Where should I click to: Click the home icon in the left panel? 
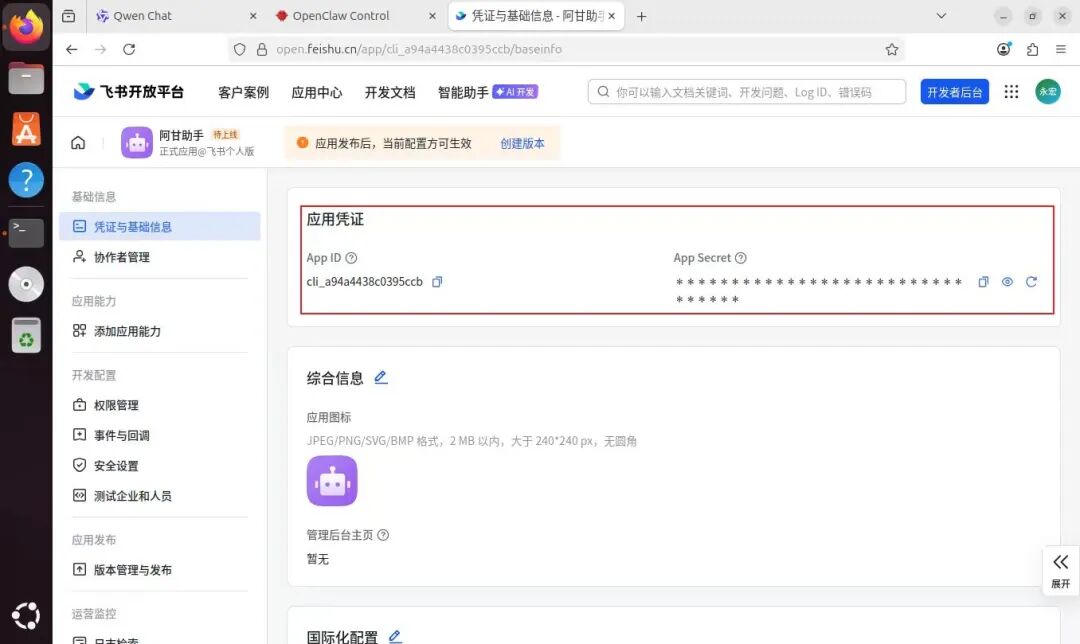[x=78, y=142]
